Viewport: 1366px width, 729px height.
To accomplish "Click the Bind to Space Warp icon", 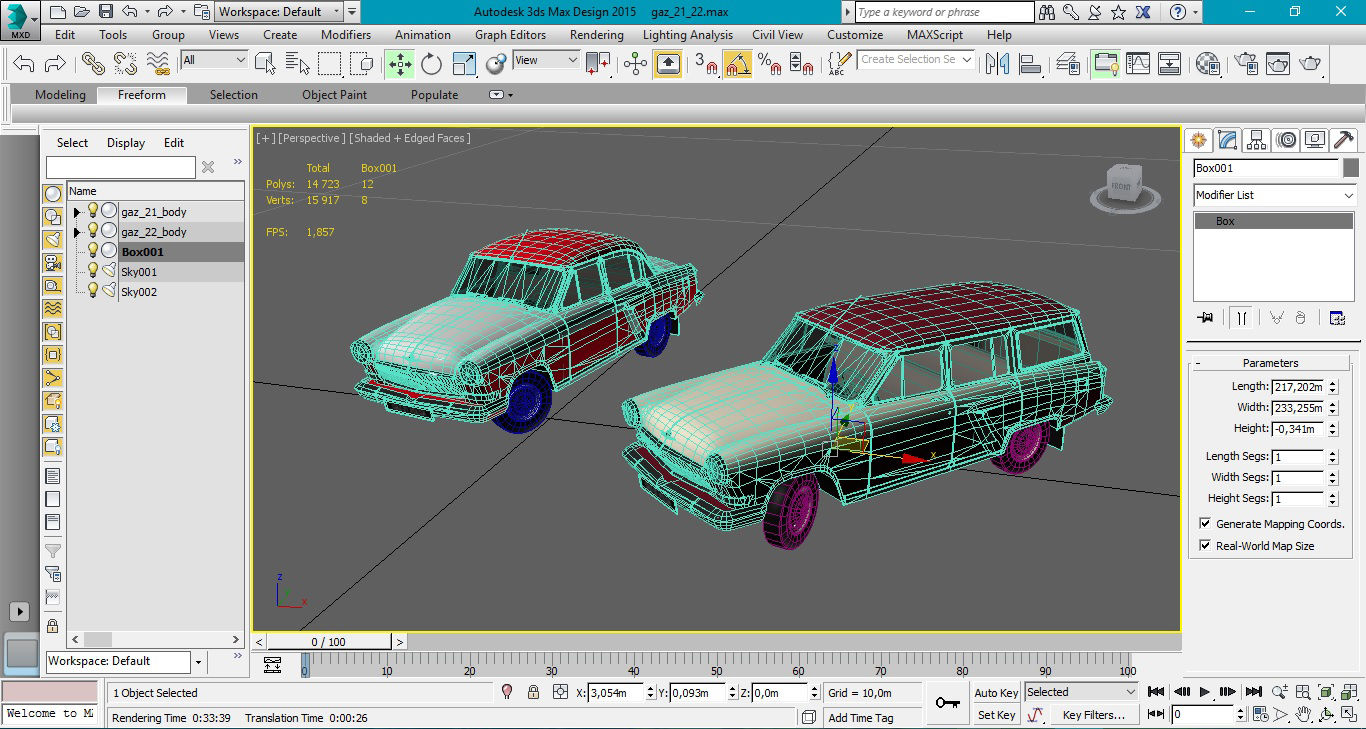I will coord(158,64).
